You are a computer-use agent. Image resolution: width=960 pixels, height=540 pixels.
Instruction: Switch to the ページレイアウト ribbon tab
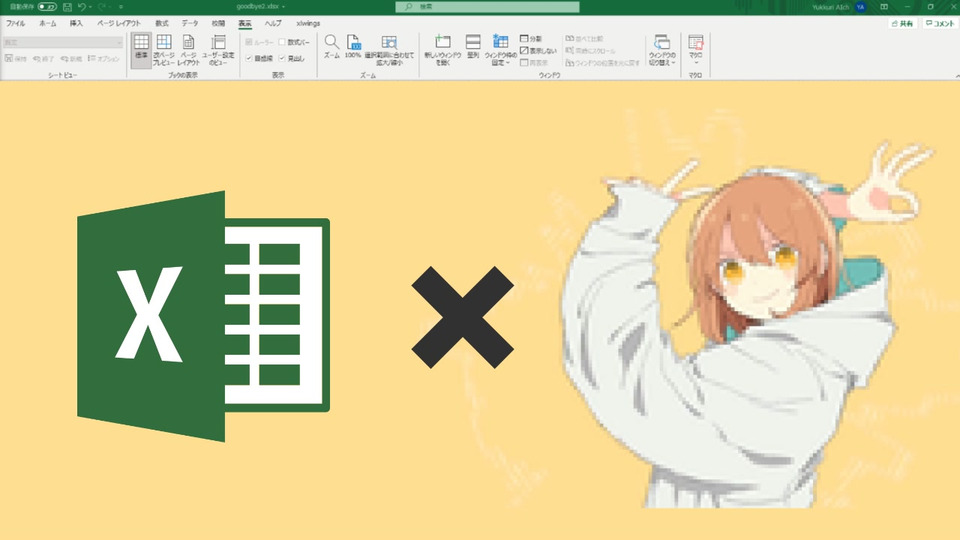119,23
